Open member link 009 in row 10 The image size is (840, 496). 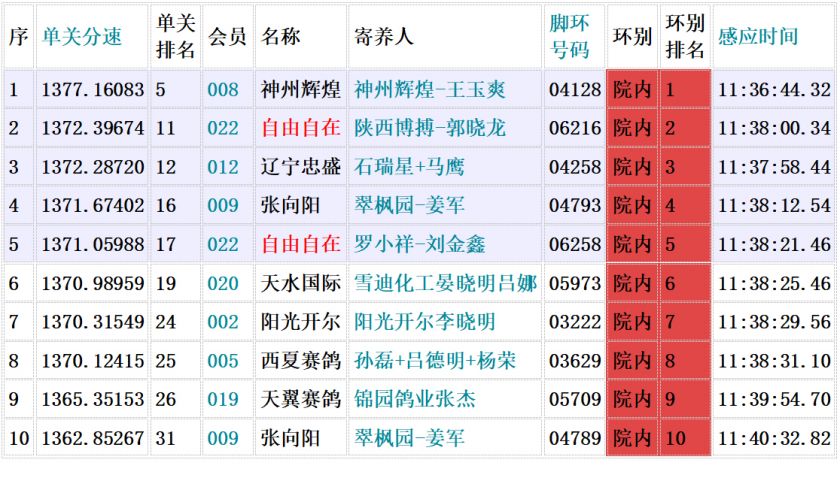[223, 438]
